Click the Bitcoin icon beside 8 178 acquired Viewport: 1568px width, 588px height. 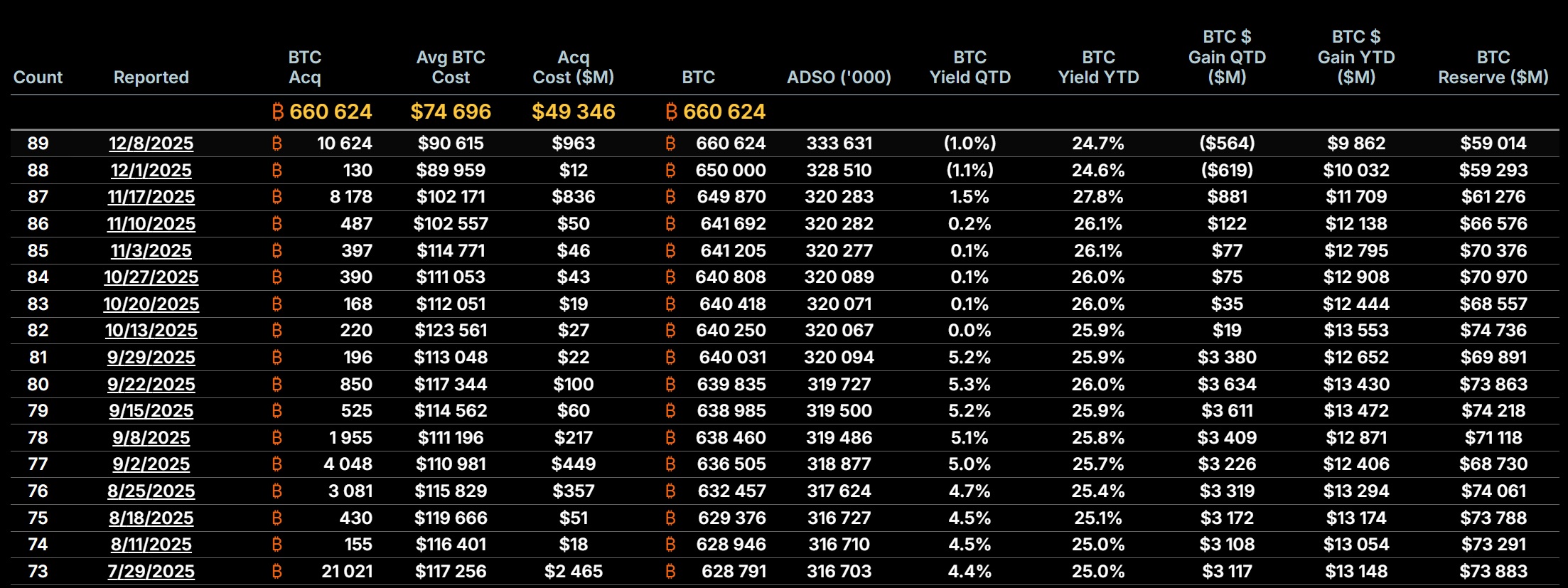(277, 197)
